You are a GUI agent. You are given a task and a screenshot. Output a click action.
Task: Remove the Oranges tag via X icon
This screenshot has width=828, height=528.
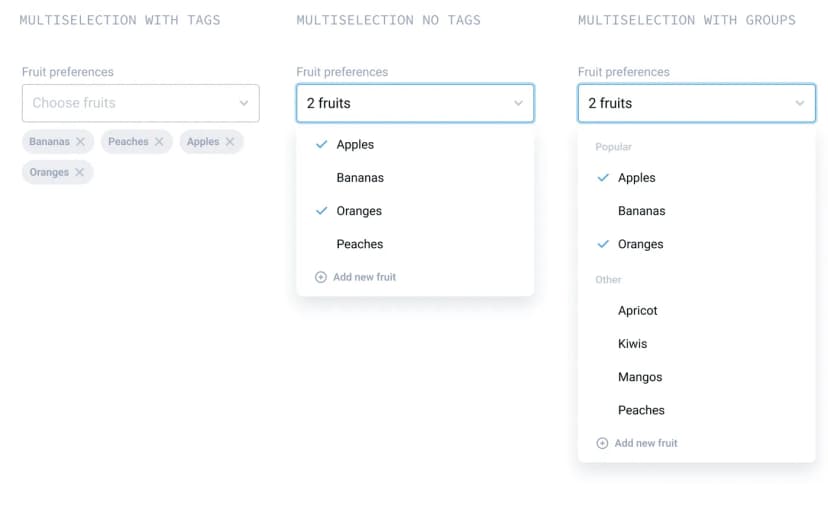pyautogui.click(x=79, y=172)
